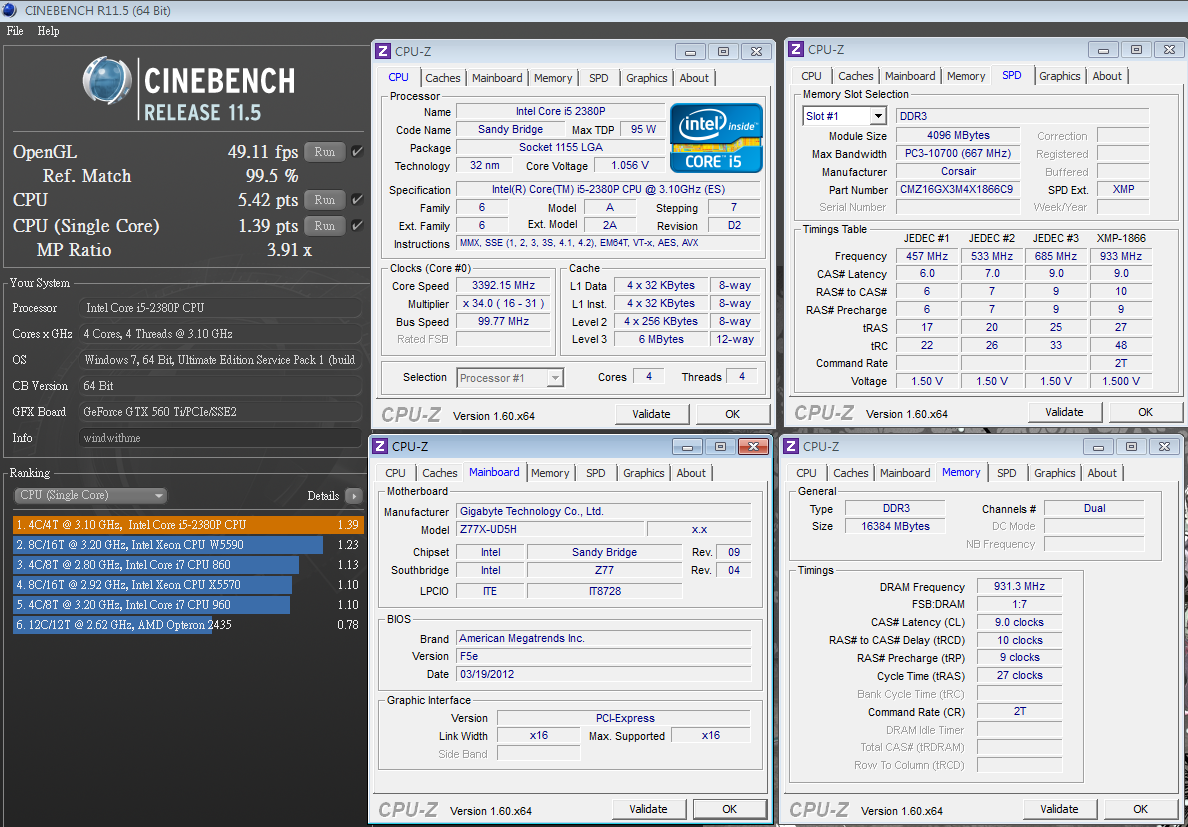Click the FSB:DRAM 1:7 value
This screenshot has width=1188, height=827.
pyautogui.click(x=1019, y=604)
